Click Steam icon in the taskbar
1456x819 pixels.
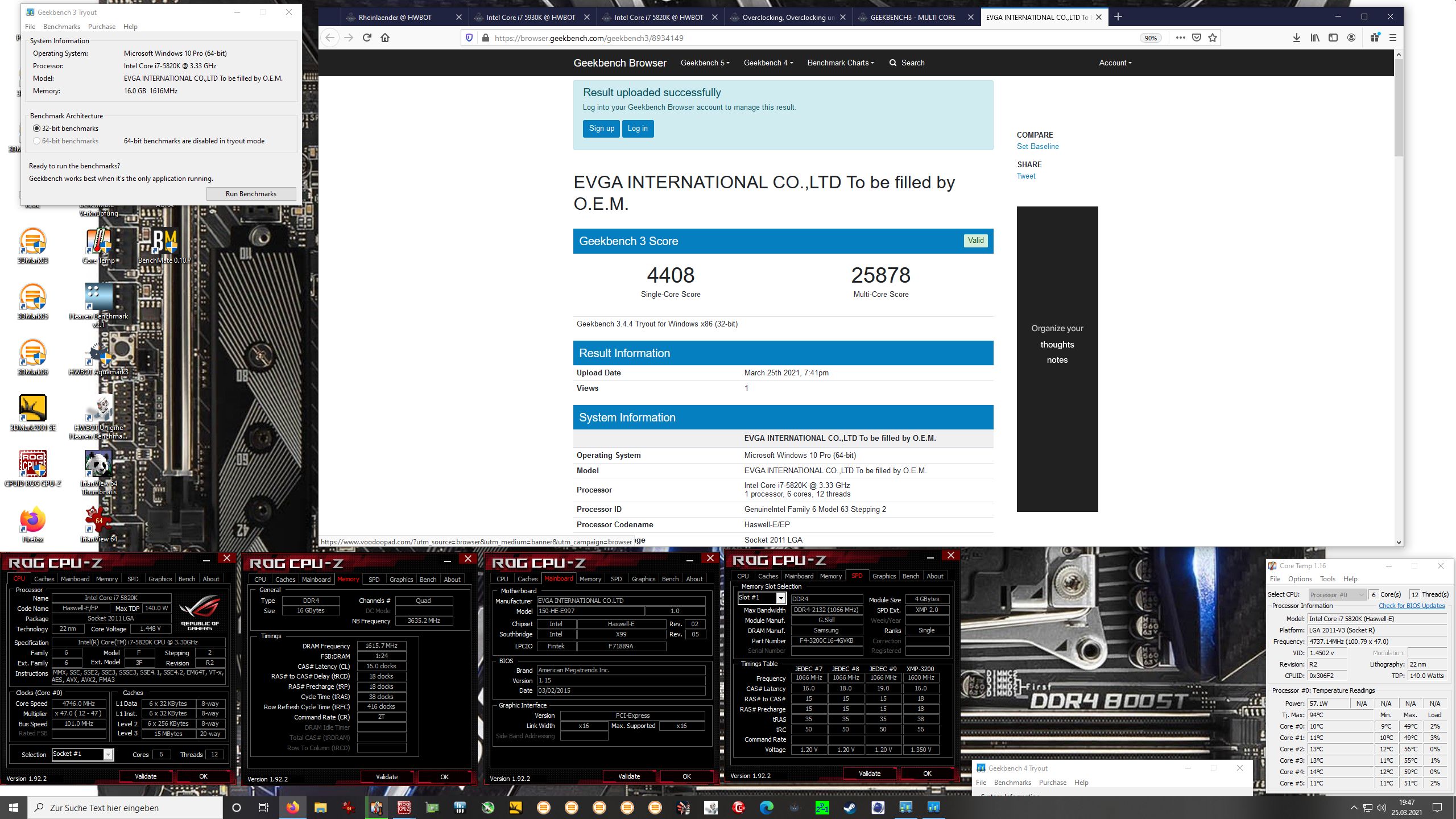click(x=850, y=808)
